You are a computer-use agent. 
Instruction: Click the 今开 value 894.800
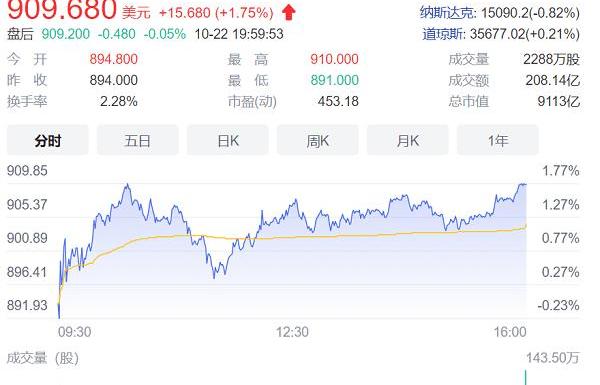pyautogui.click(x=114, y=59)
